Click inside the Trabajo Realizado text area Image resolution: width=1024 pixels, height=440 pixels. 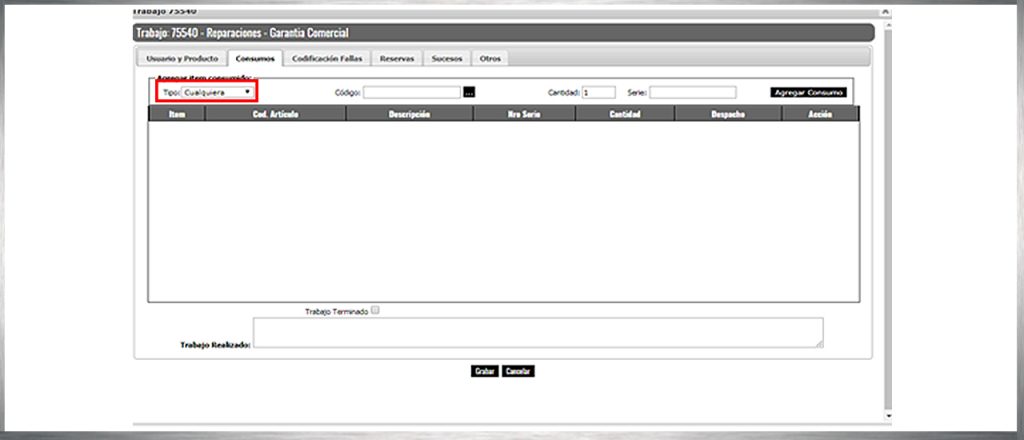(537, 332)
